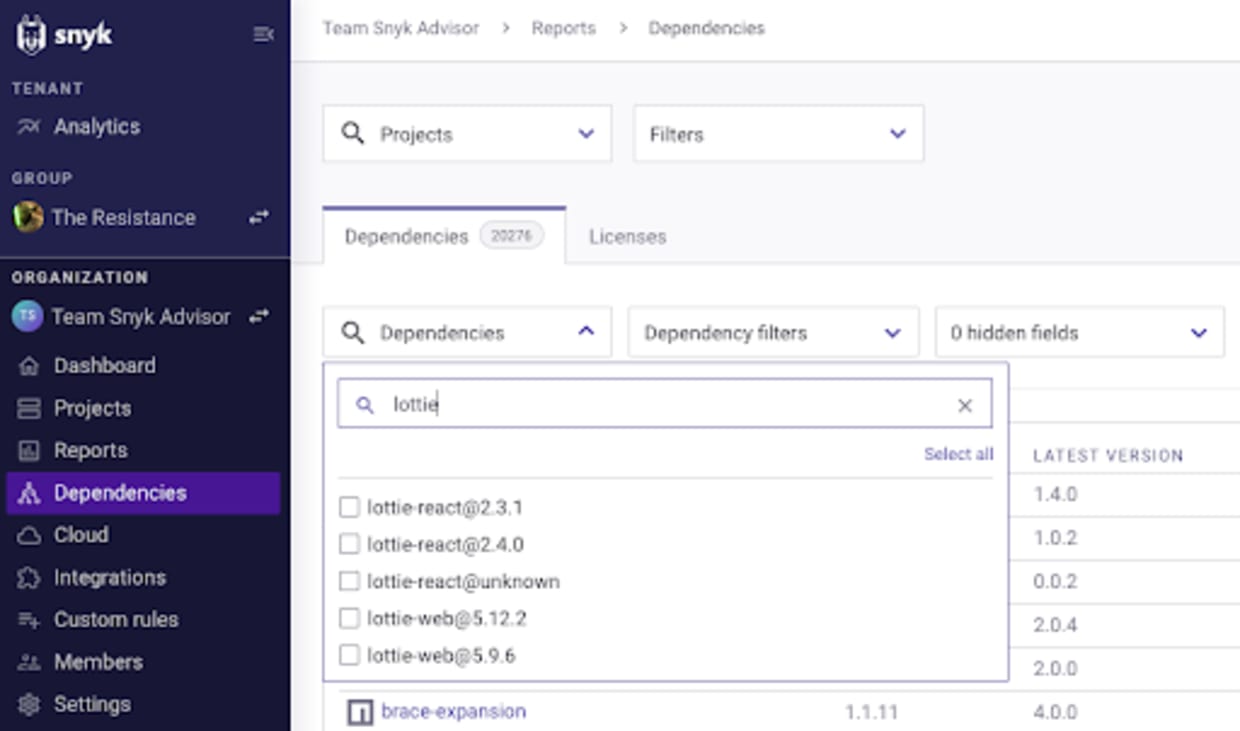
Task: Open Custom rules in the sidebar
Action: click(115, 620)
